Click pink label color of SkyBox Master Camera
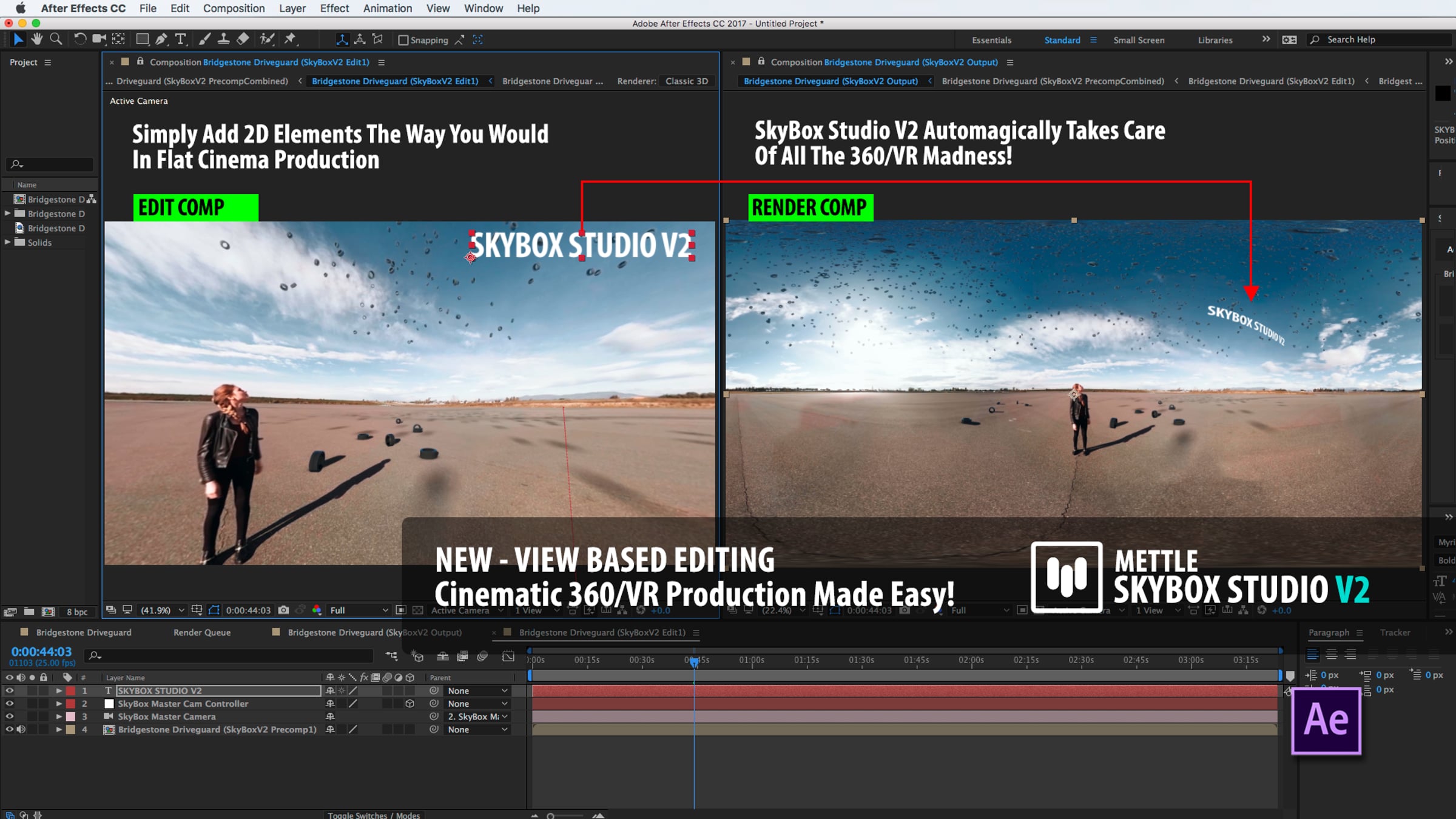This screenshot has width=1456, height=819. click(x=71, y=716)
